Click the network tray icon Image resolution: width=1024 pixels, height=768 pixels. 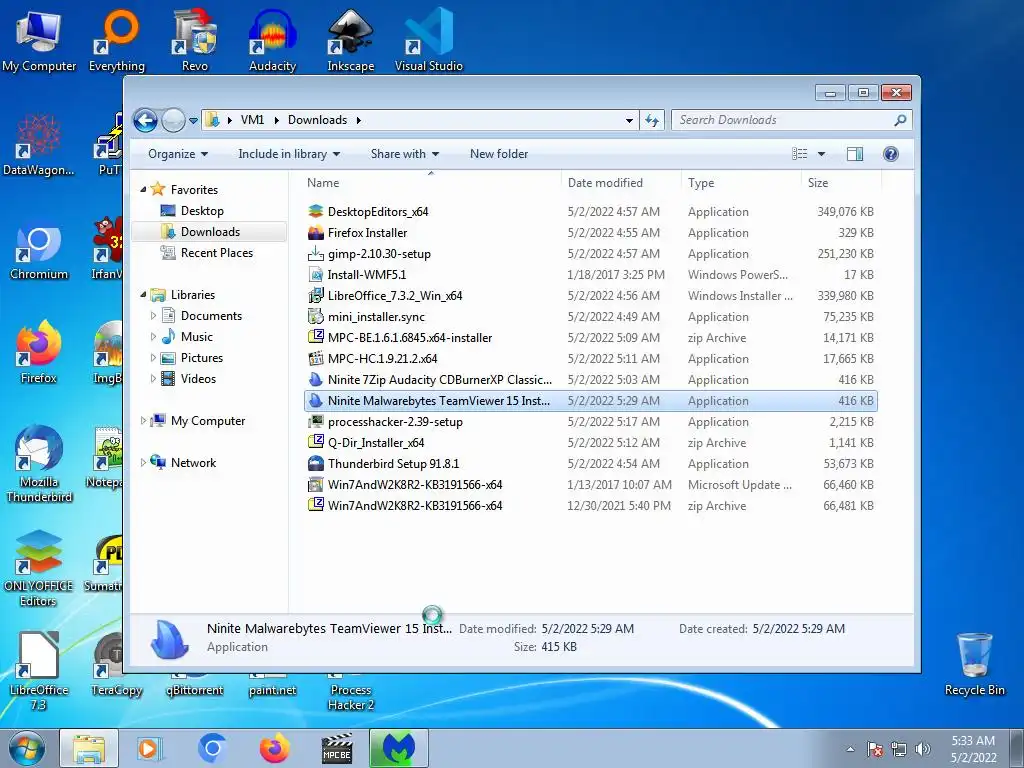[899, 749]
